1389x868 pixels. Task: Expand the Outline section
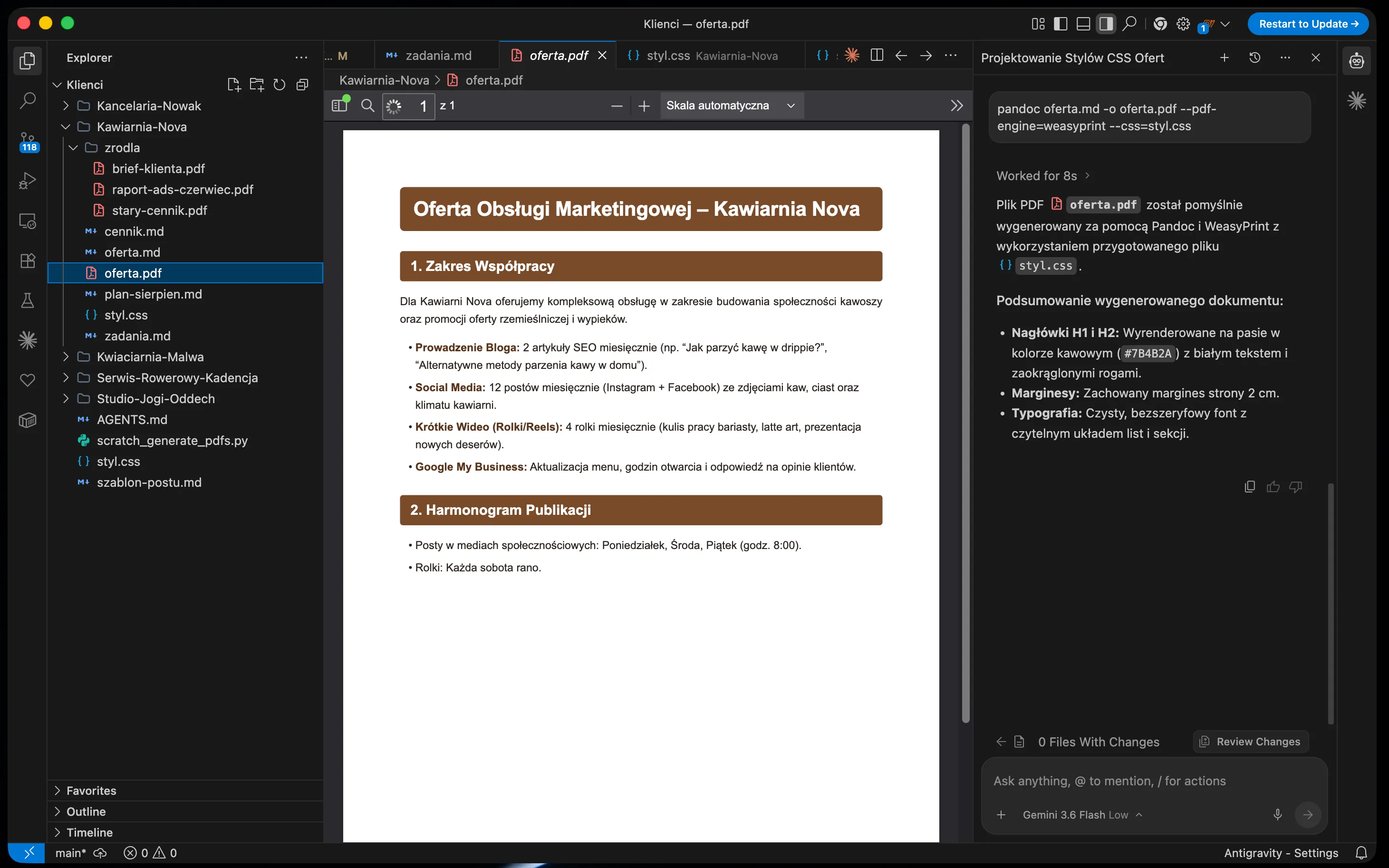click(x=185, y=811)
